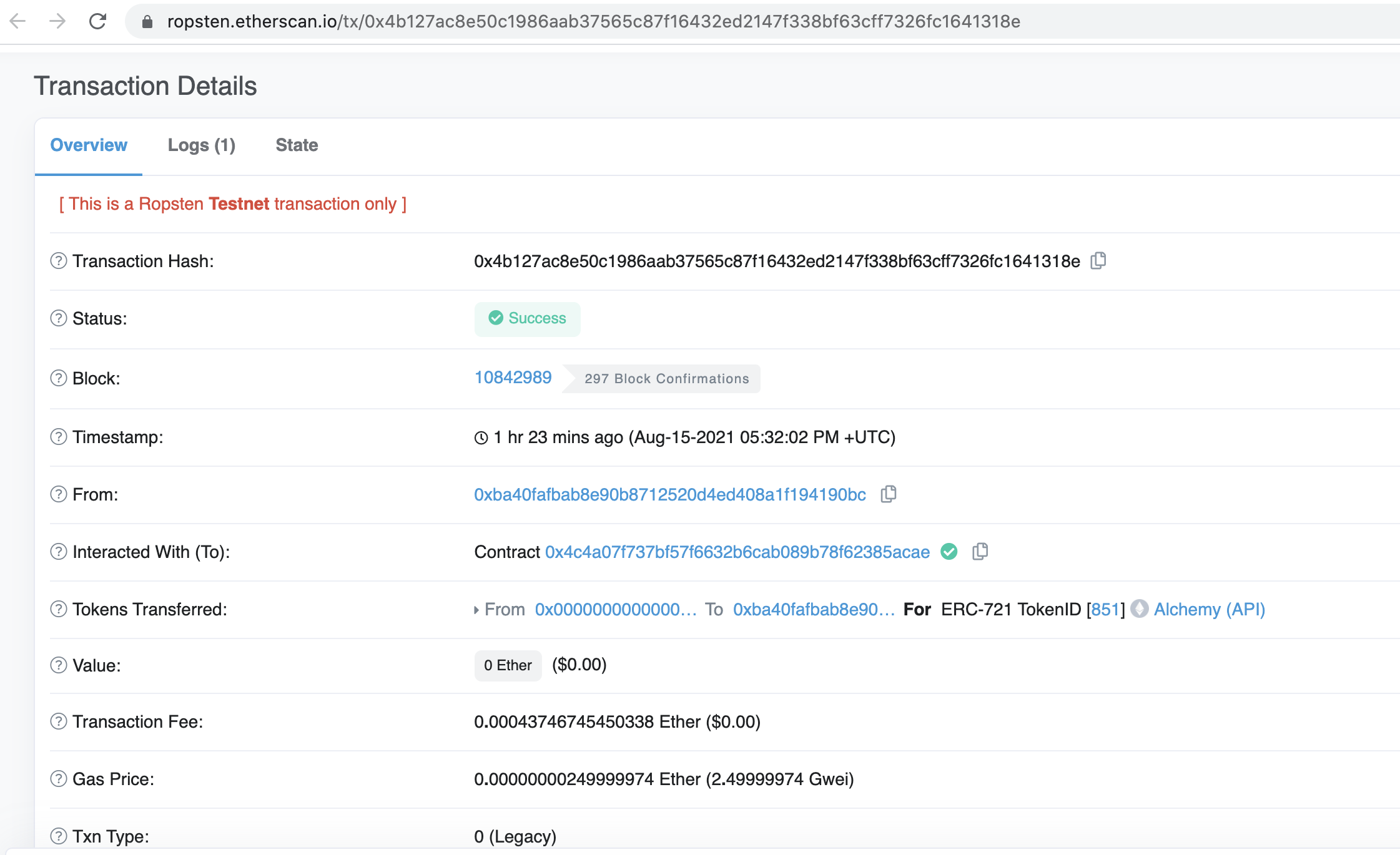Click help icon next to Transaction Fee

(59, 721)
